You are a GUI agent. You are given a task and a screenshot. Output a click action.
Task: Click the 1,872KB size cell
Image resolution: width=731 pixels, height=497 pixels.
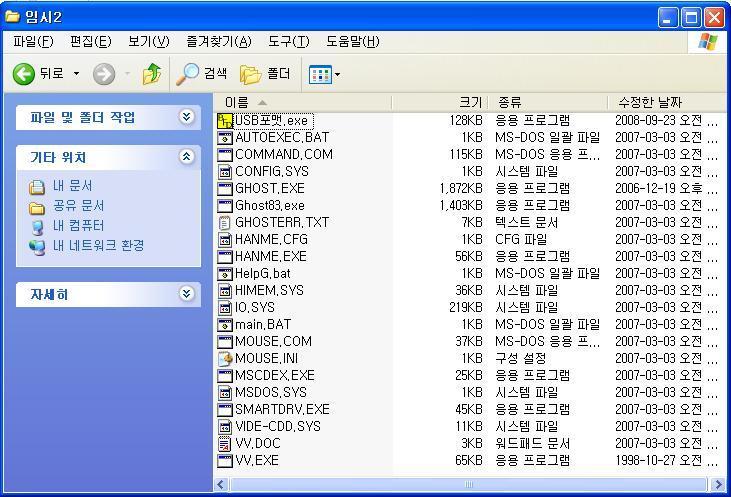[x=461, y=188]
